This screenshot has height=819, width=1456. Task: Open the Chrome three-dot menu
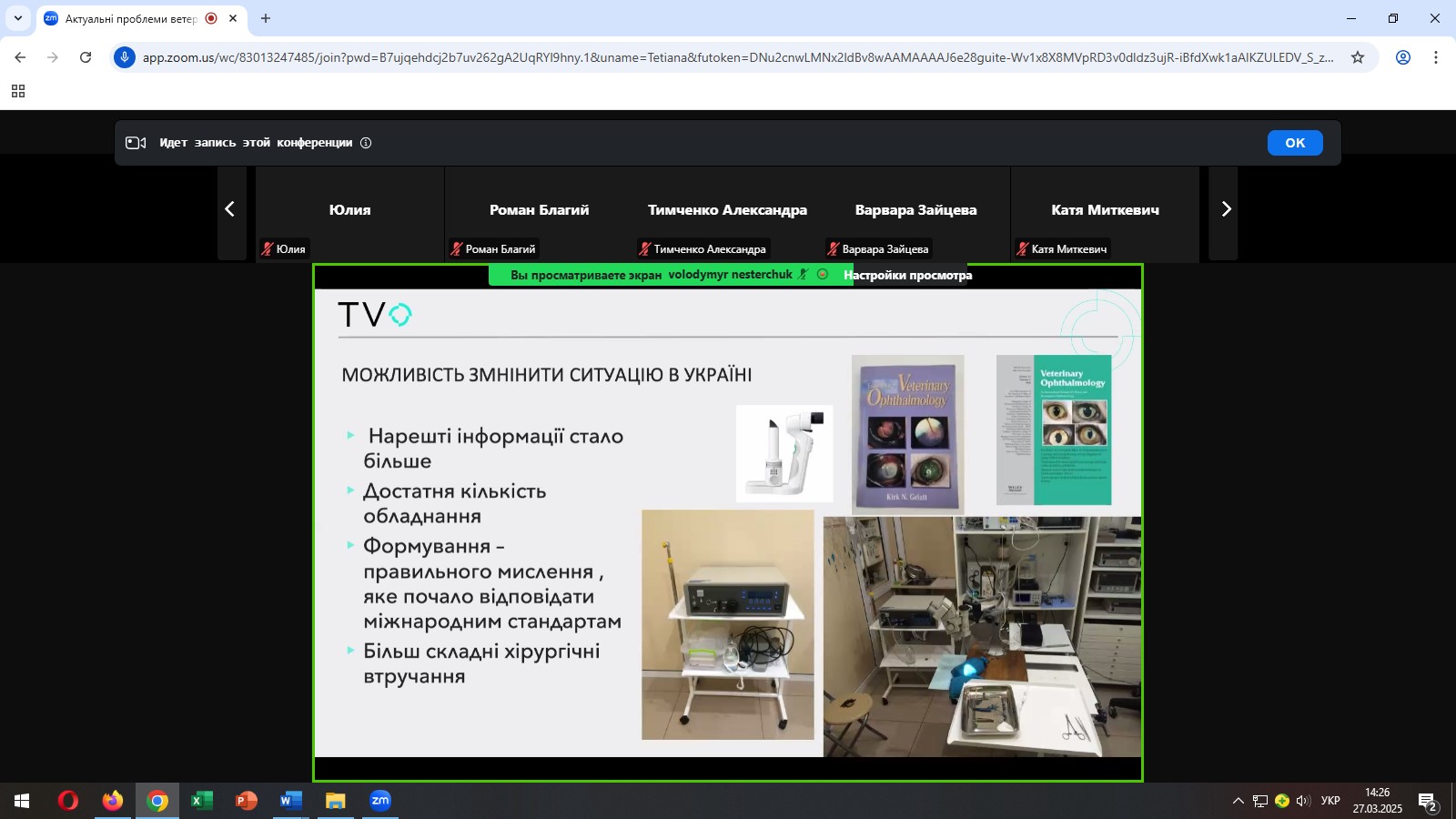(1436, 57)
